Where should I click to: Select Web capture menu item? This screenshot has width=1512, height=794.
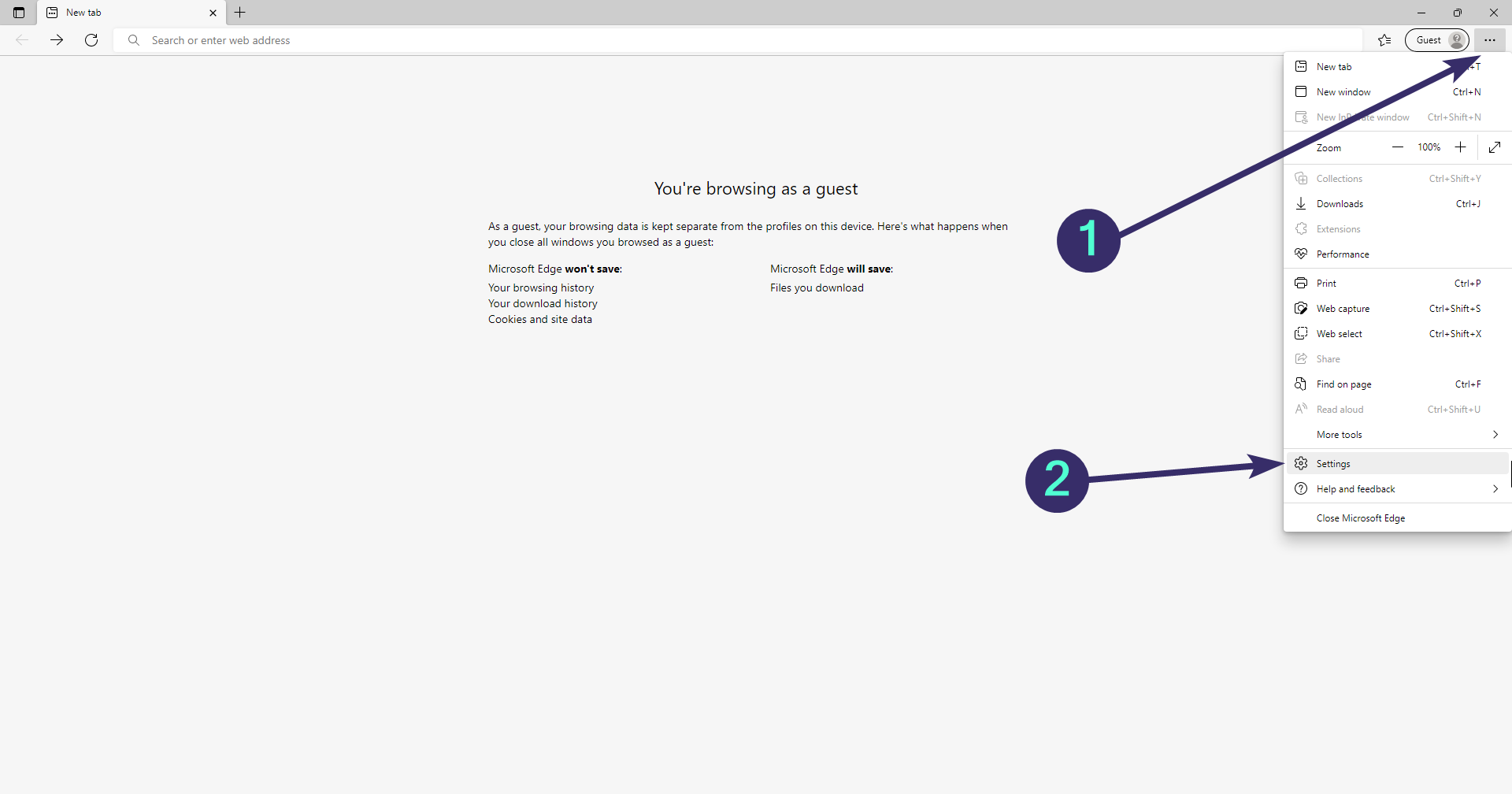click(x=1343, y=309)
